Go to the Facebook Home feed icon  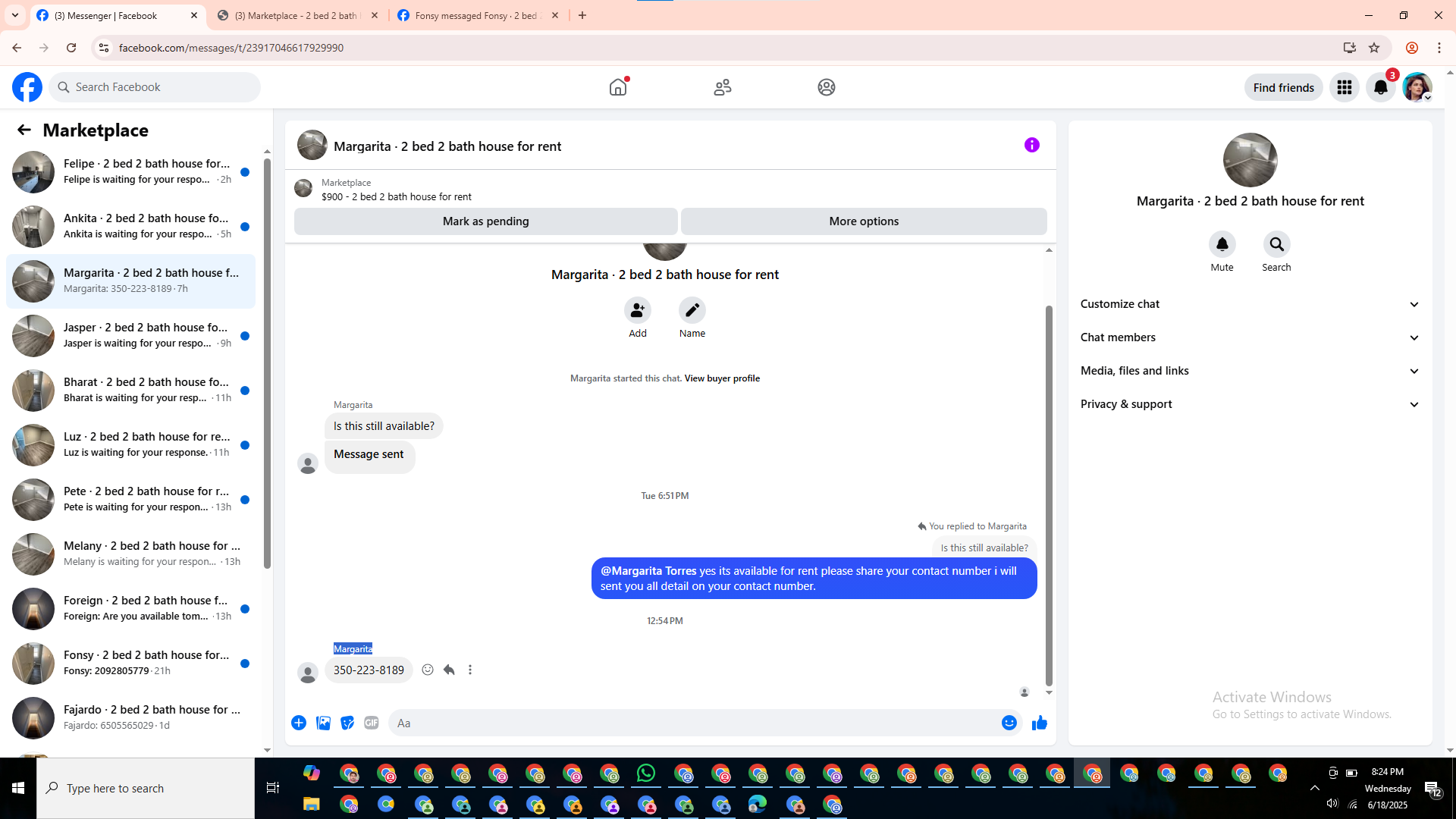[618, 87]
